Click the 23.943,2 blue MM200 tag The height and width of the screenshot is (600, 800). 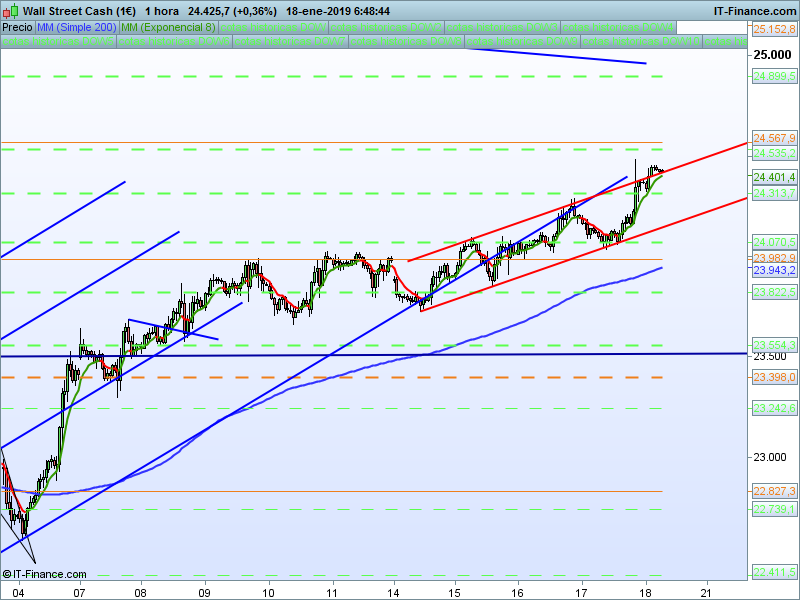[x=774, y=270]
